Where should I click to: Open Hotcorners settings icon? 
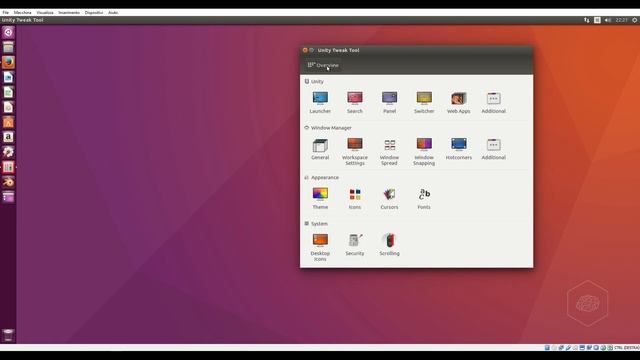(459, 149)
